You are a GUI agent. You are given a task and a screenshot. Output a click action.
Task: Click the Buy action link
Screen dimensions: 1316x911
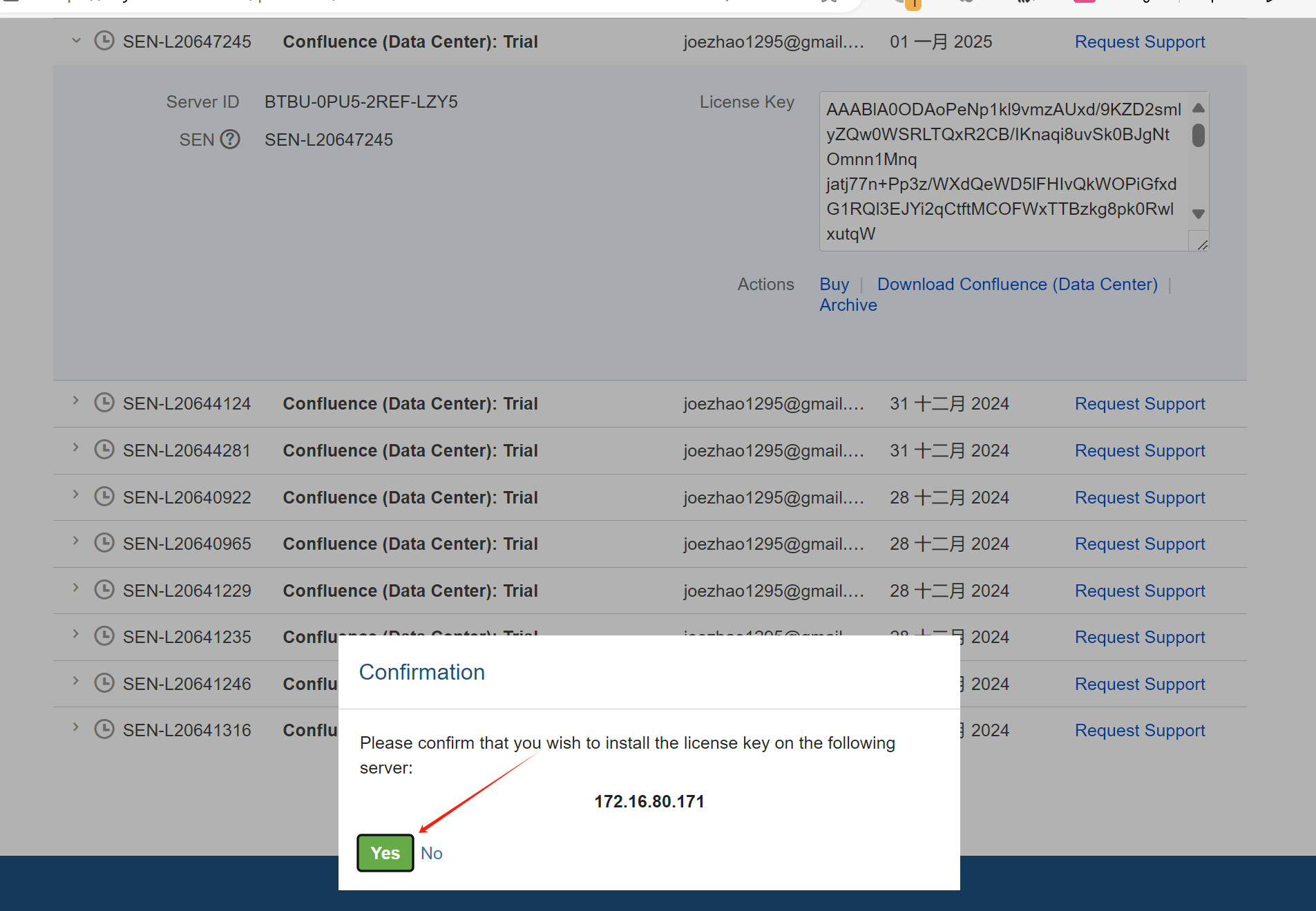(835, 285)
